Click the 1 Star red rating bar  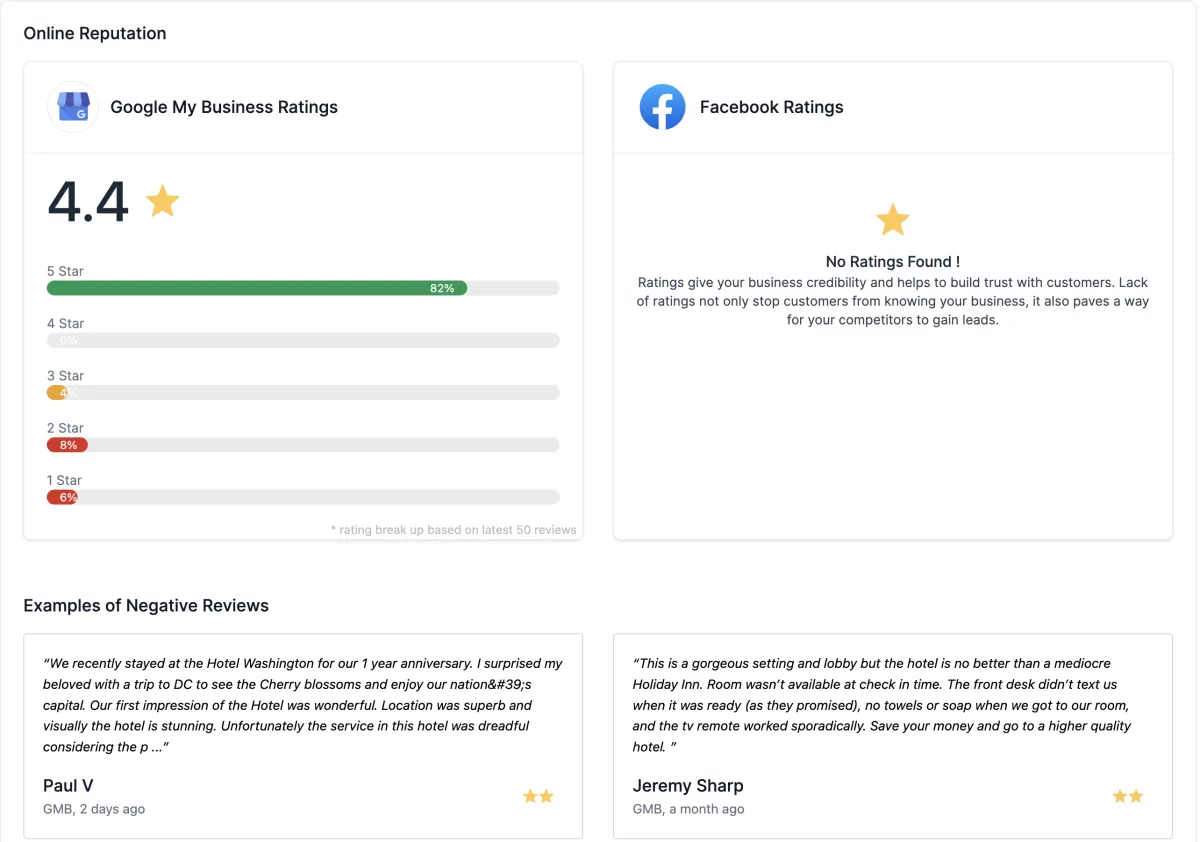62,497
